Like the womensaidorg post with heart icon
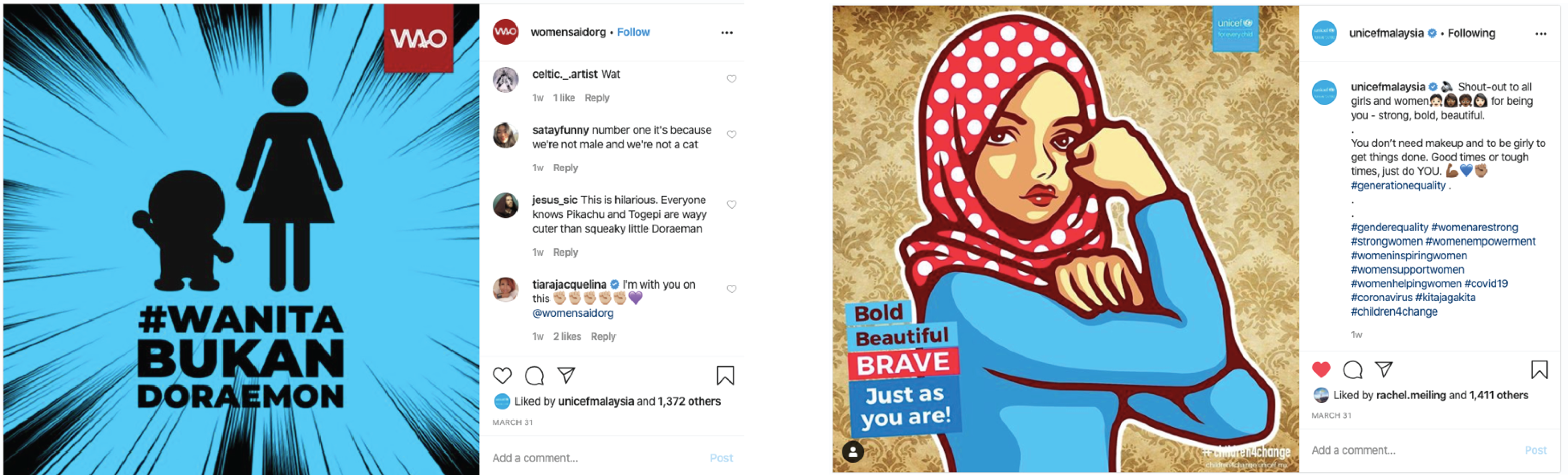Viewport: 1568px width, 475px height. point(502,376)
